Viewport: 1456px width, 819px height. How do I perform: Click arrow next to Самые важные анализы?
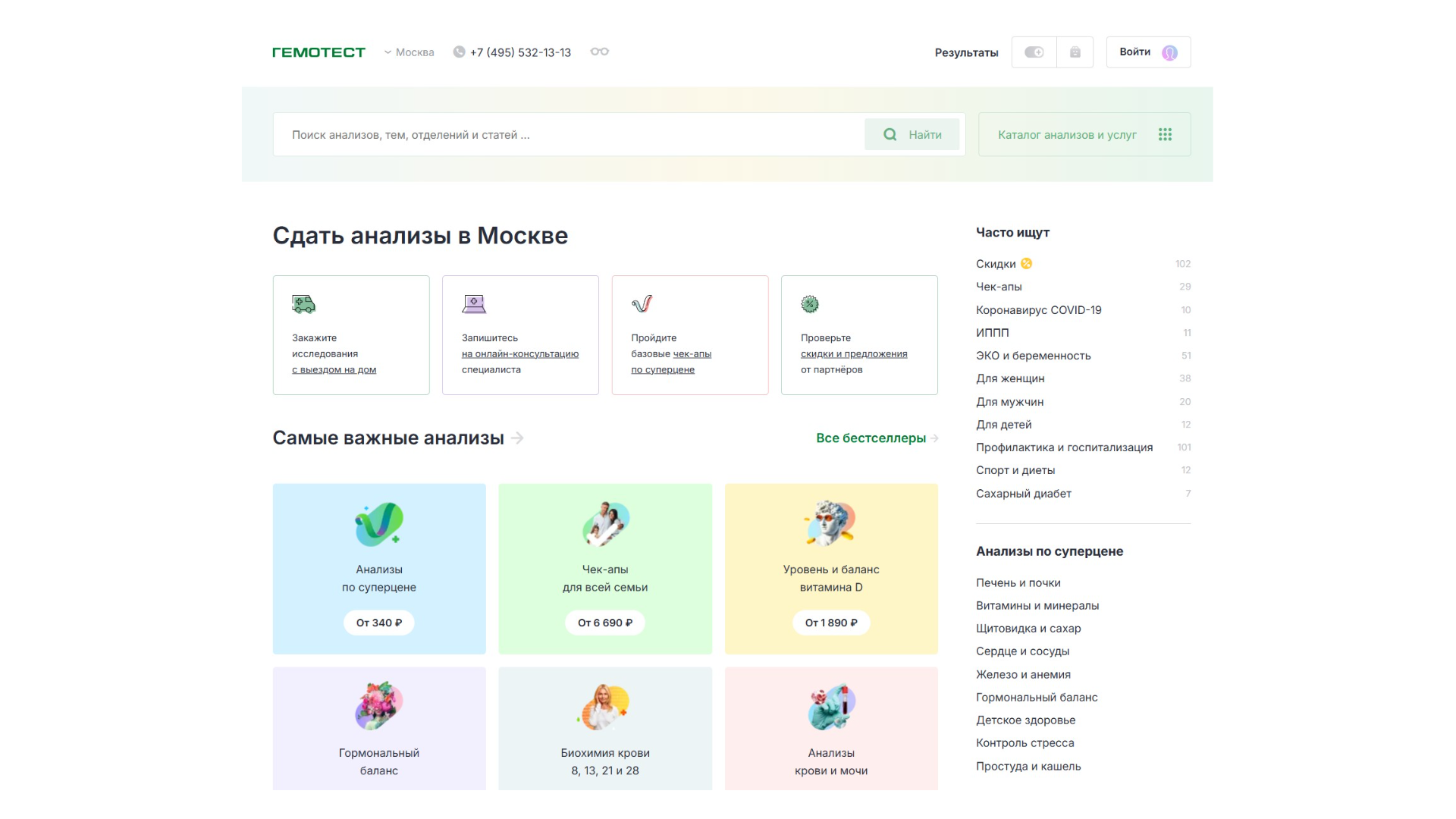[518, 438]
